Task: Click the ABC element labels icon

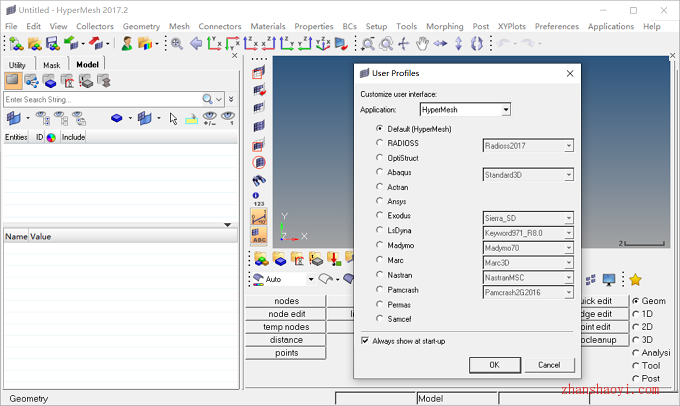Action: click(259, 236)
